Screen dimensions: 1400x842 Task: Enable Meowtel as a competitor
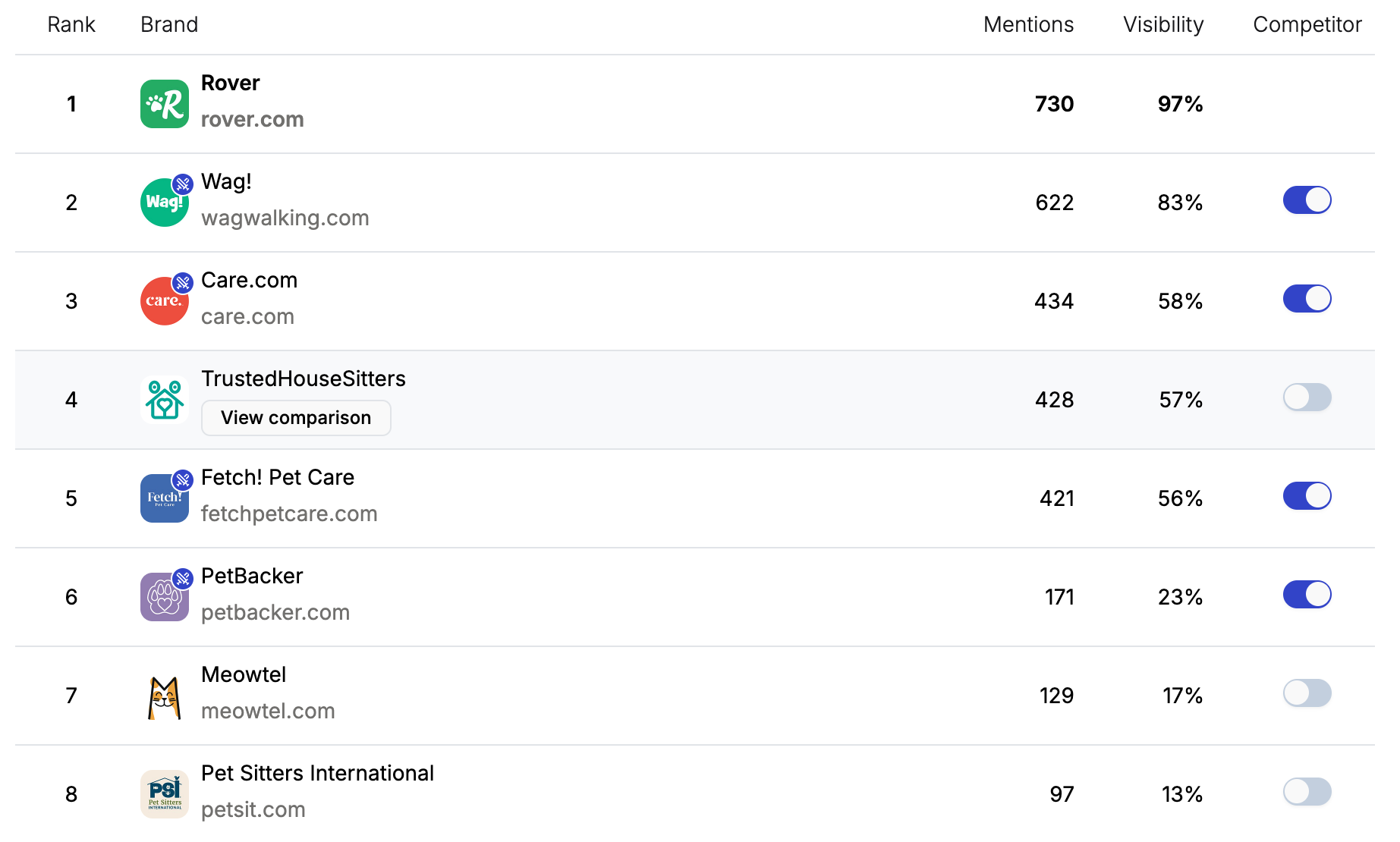[1307, 693]
